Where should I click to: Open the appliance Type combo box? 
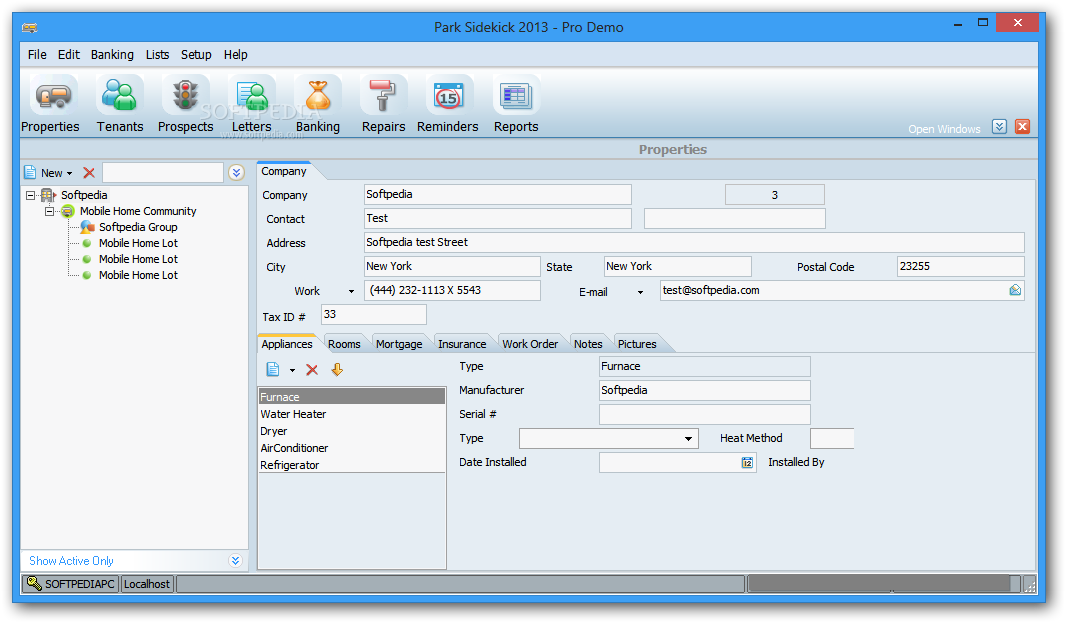click(609, 439)
